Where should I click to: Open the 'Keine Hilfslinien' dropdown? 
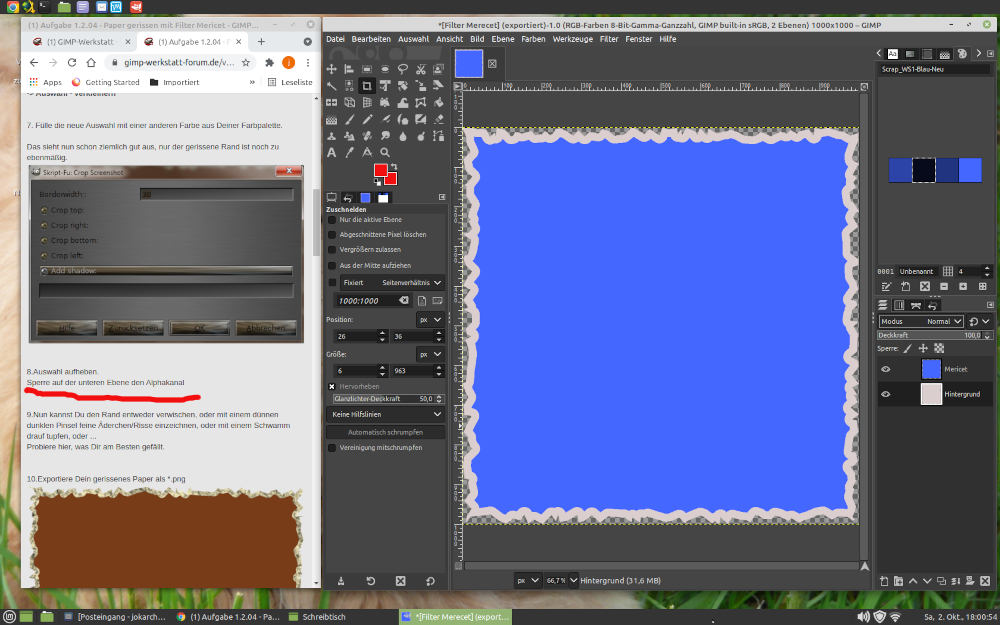[386, 413]
